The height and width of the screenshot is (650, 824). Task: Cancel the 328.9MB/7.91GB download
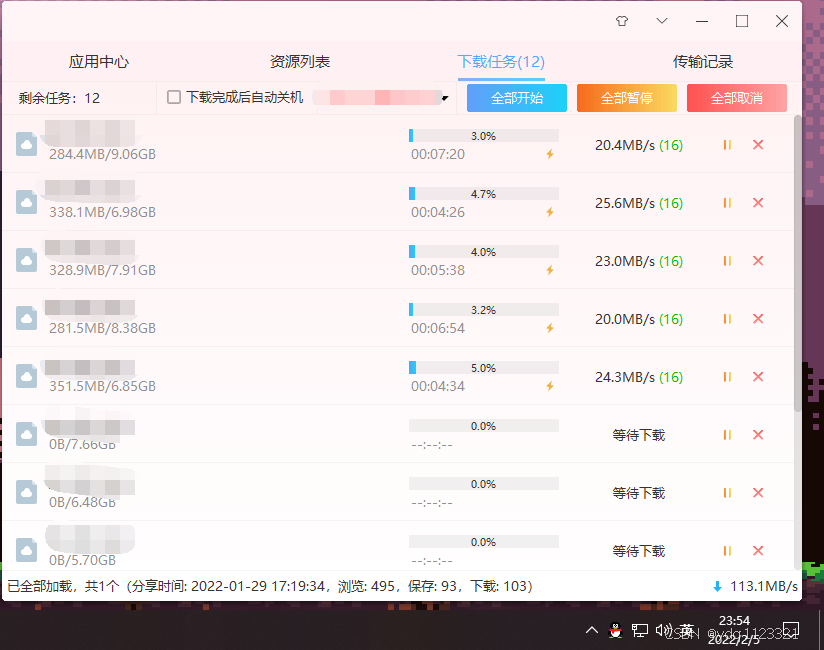758,261
